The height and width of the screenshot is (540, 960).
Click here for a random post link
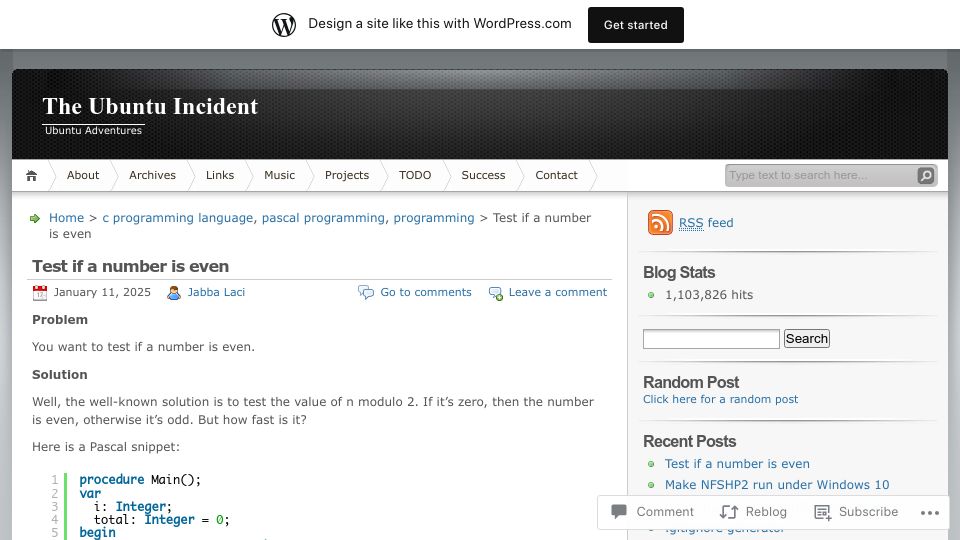tap(721, 399)
